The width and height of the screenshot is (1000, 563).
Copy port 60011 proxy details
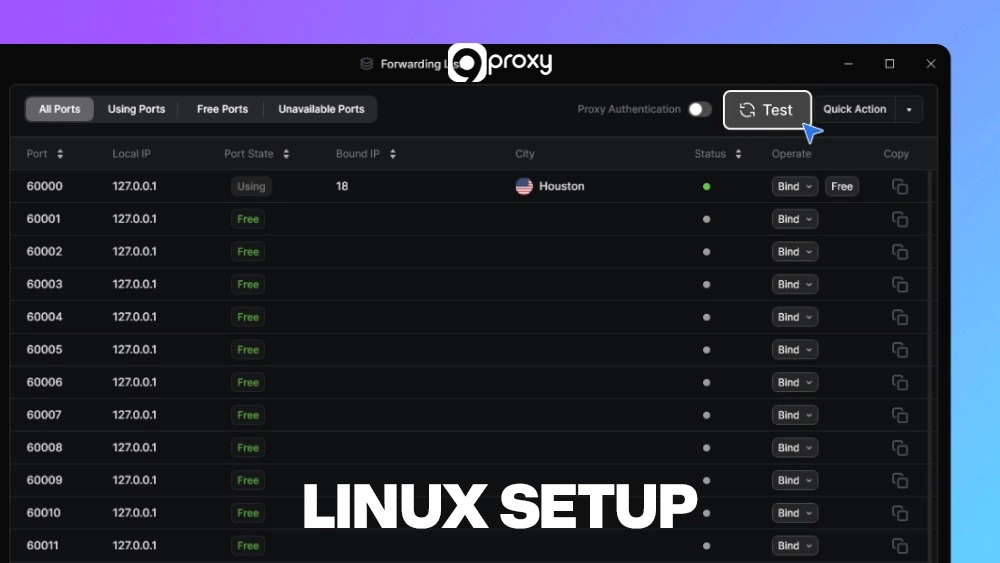click(x=900, y=546)
